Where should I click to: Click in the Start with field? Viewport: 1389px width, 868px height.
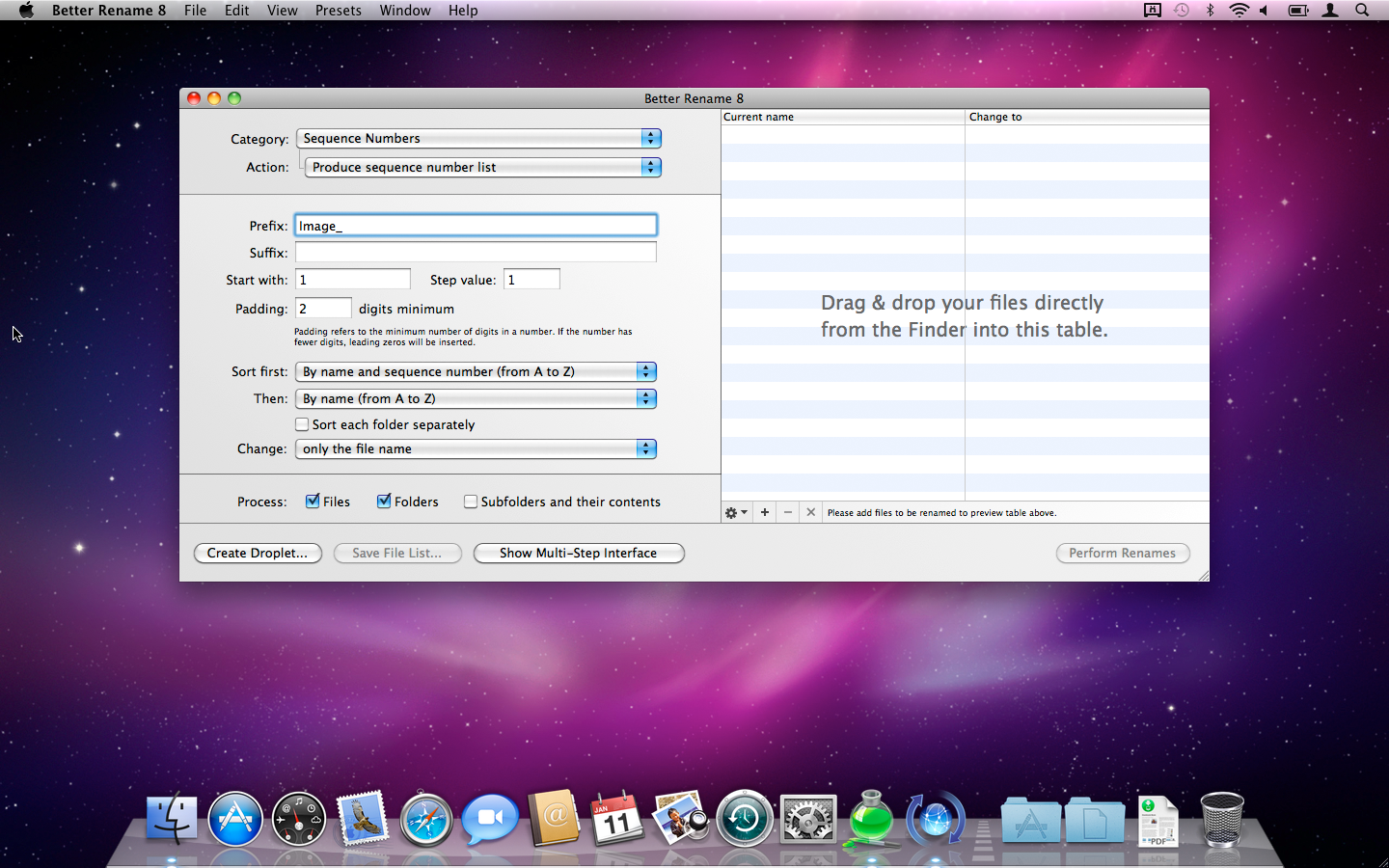point(353,280)
